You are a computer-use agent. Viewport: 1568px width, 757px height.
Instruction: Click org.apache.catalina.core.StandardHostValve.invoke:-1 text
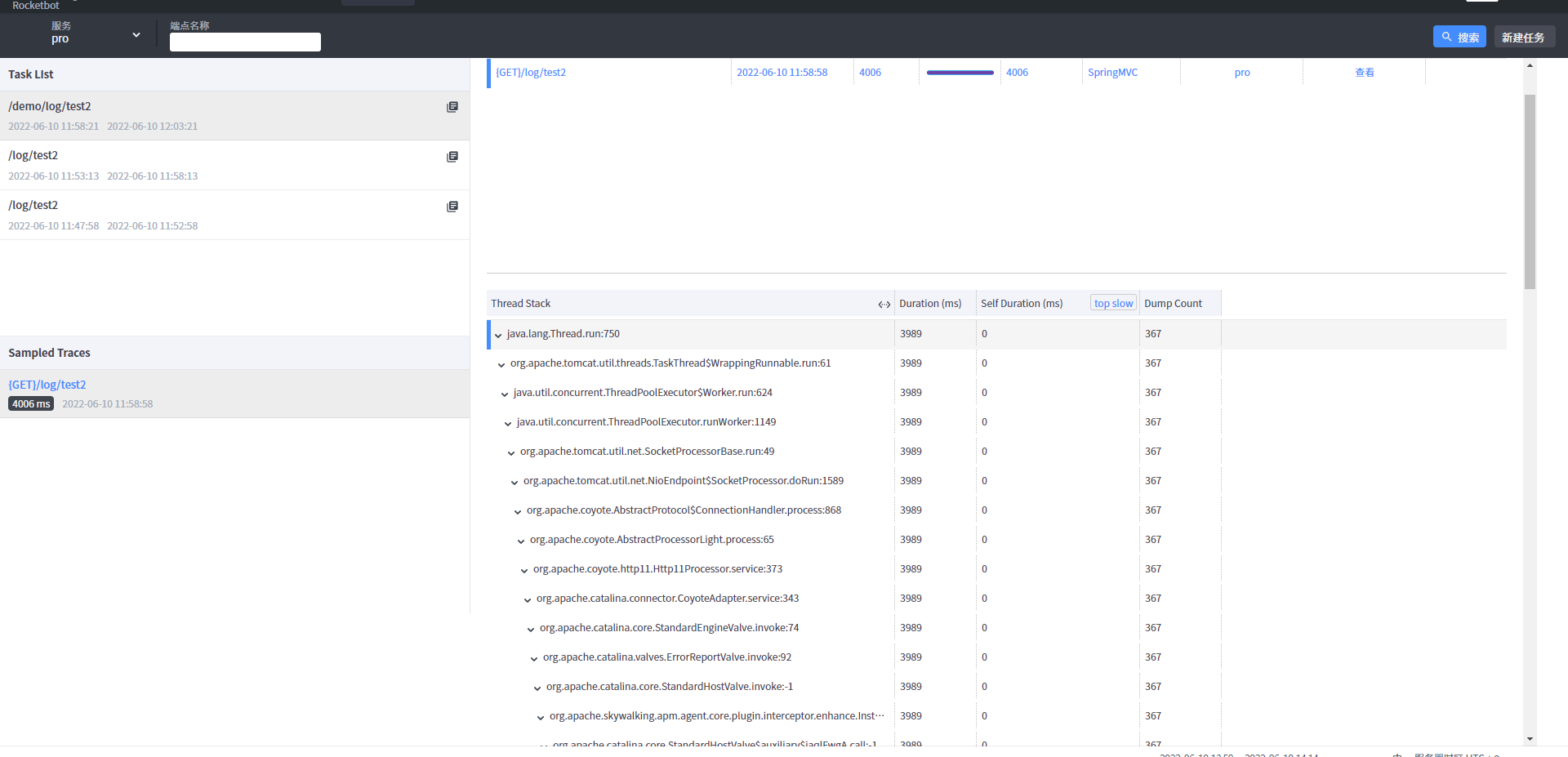pyautogui.click(x=670, y=687)
